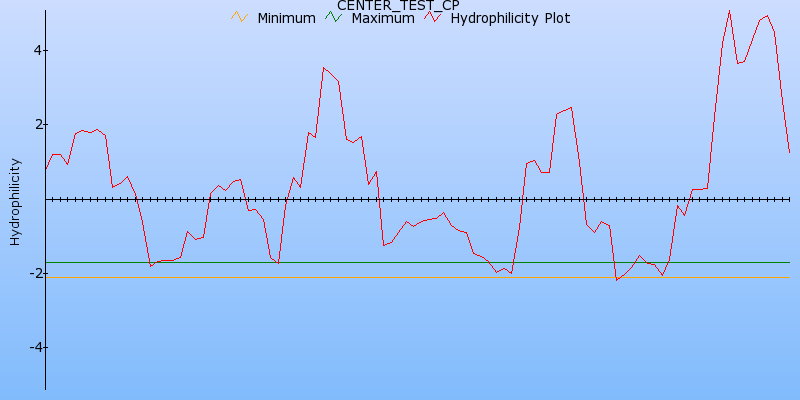Image resolution: width=800 pixels, height=400 pixels.
Task: Select the Hydrophilicity Plot legend label
Action: tap(510, 18)
